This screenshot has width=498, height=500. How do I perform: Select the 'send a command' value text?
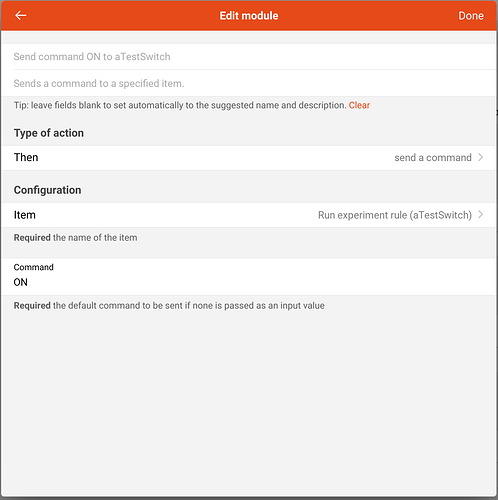(433, 158)
